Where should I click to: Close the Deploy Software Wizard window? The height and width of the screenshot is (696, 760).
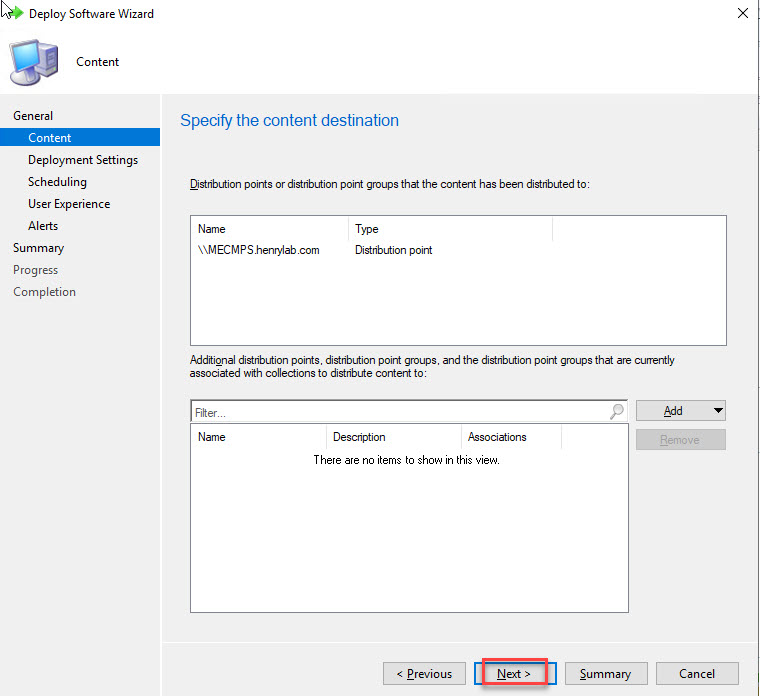[742, 14]
